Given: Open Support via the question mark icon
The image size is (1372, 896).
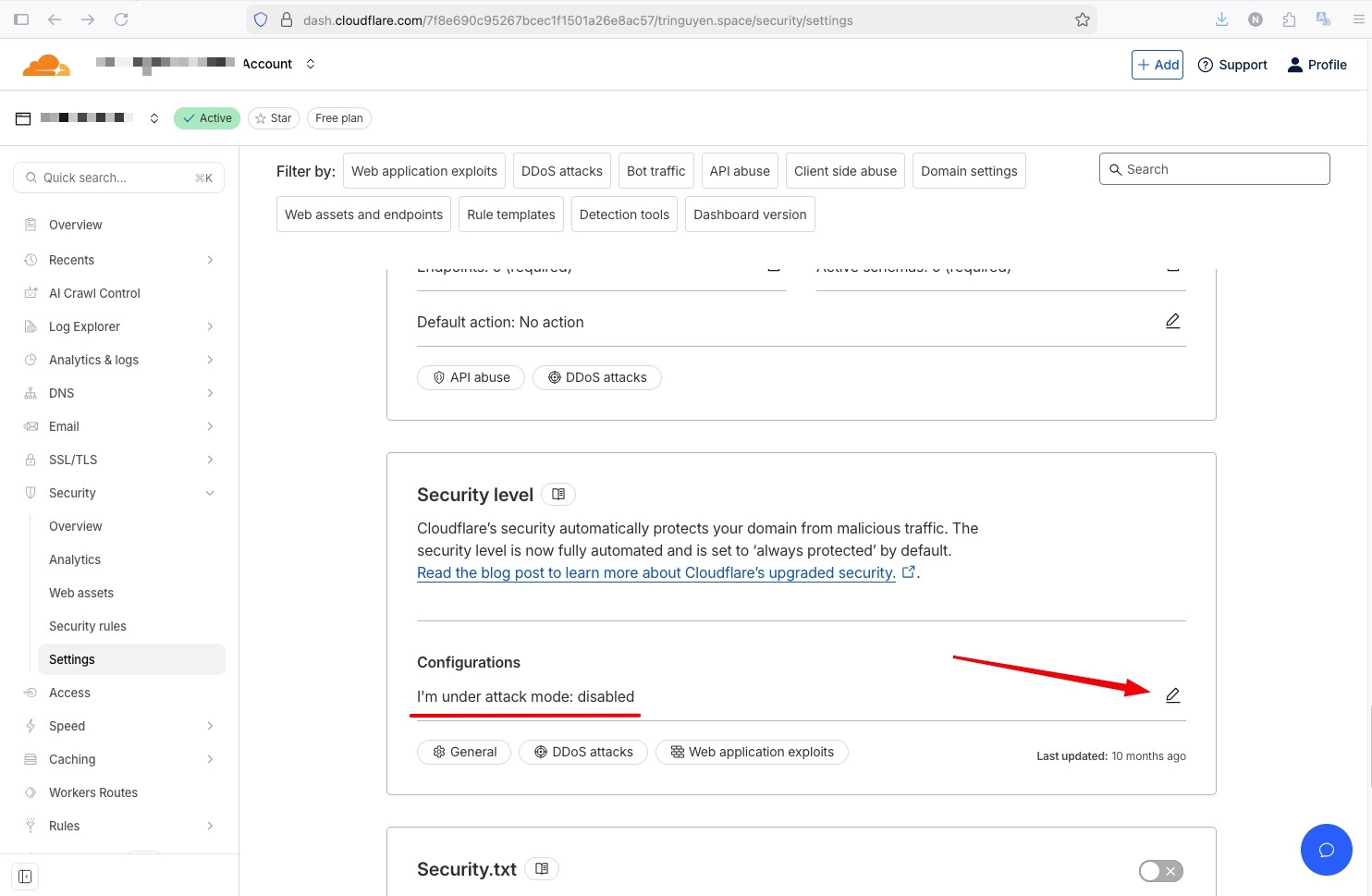Looking at the screenshot, I should click(1205, 64).
